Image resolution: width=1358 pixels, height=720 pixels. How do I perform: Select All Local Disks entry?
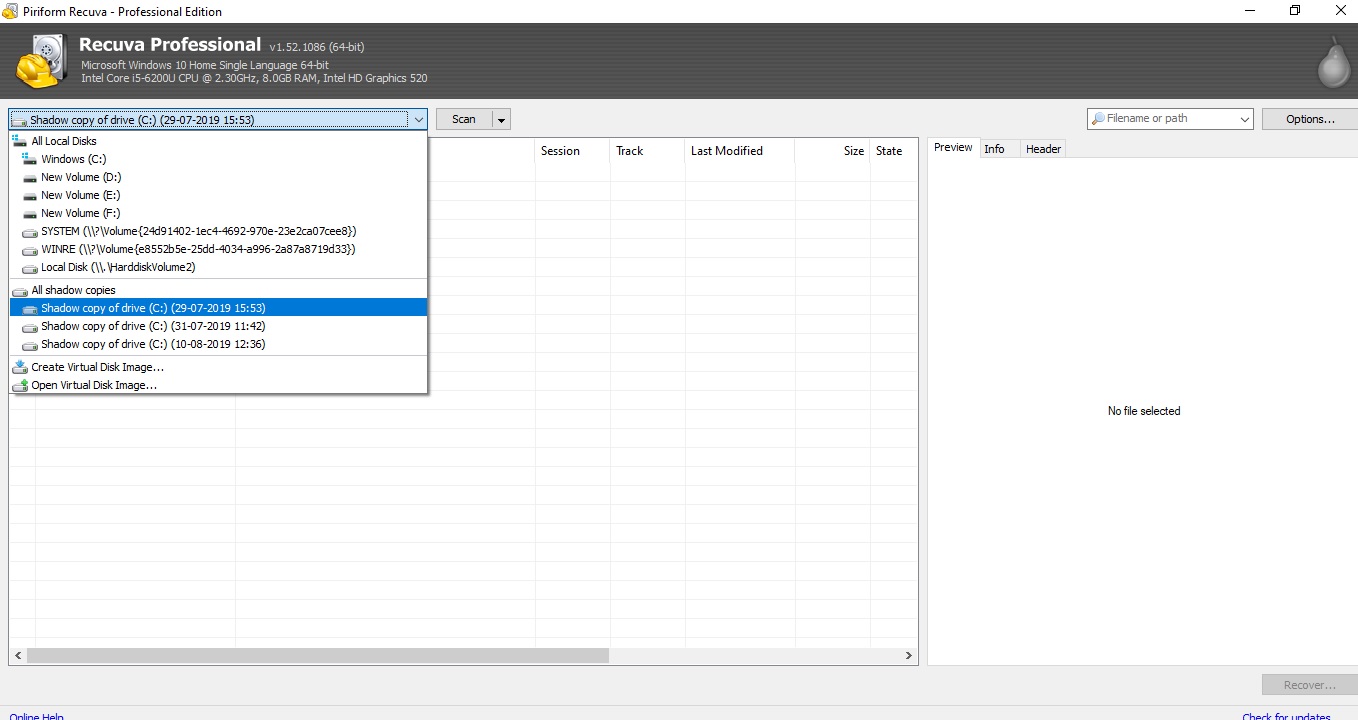coord(218,141)
